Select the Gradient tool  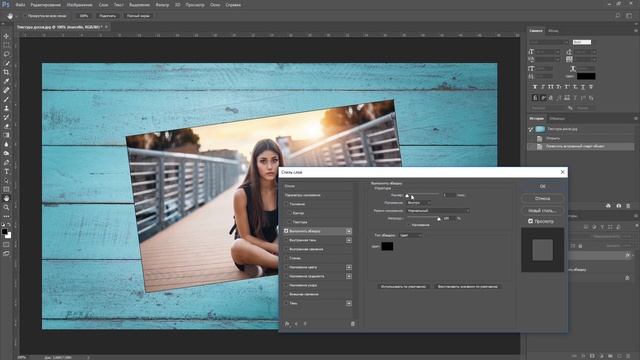[x=6, y=135]
